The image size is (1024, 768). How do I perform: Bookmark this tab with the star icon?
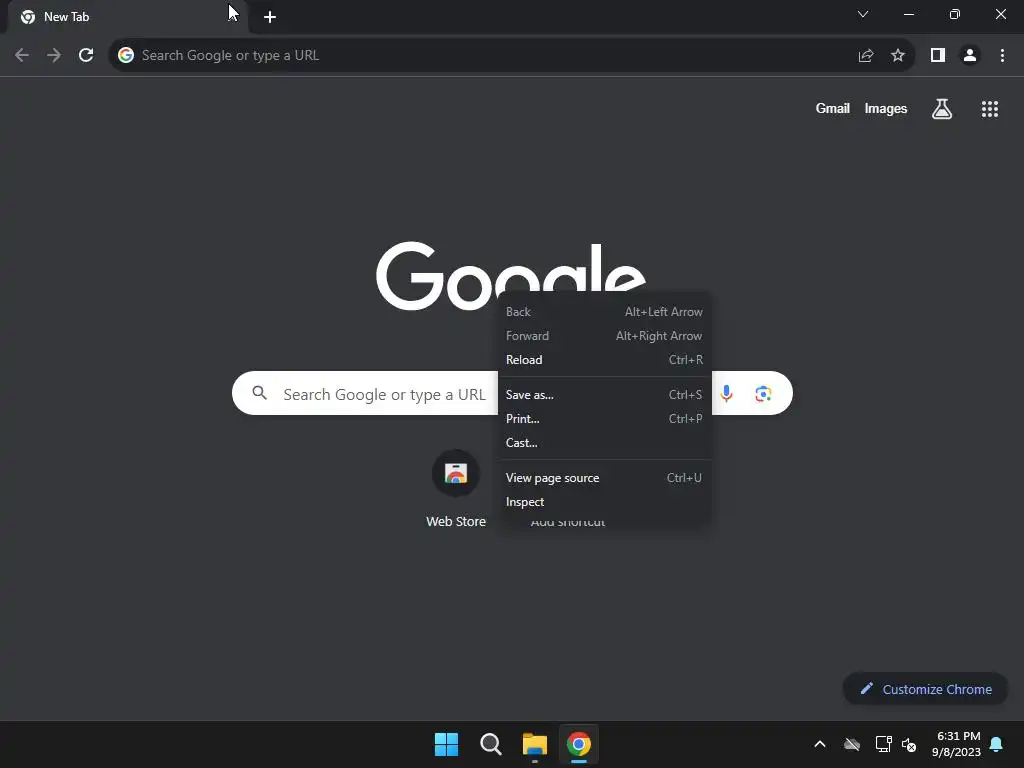pos(898,56)
